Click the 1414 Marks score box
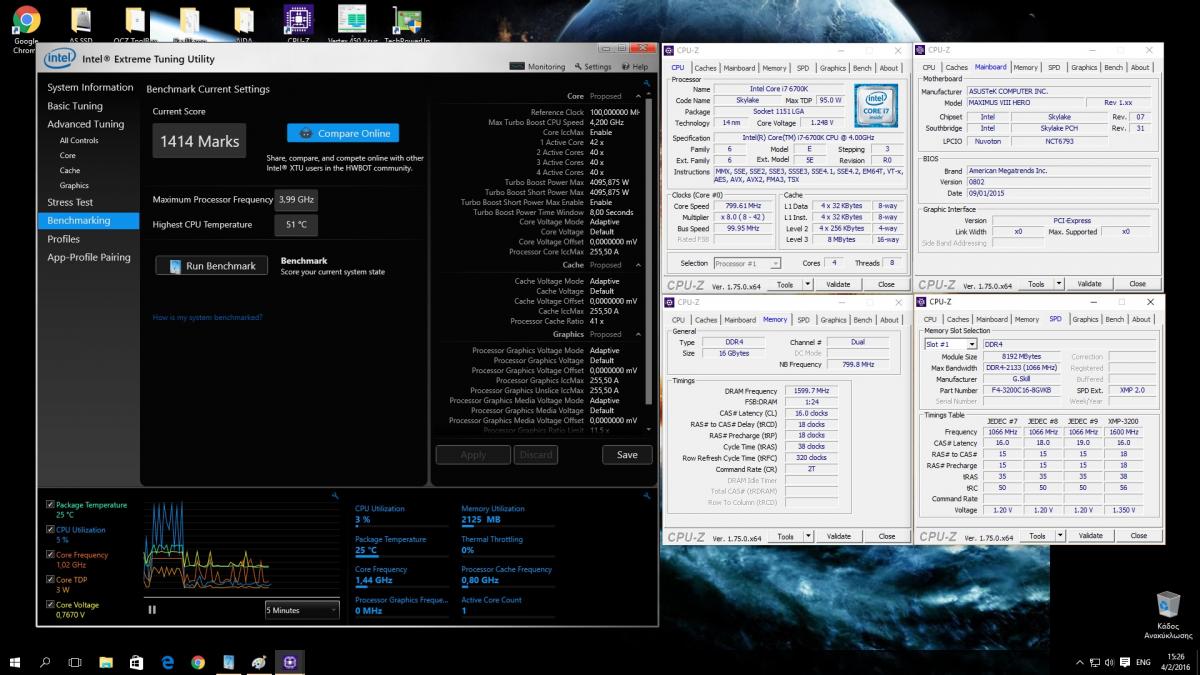1200x675 pixels. (x=199, y=141)
